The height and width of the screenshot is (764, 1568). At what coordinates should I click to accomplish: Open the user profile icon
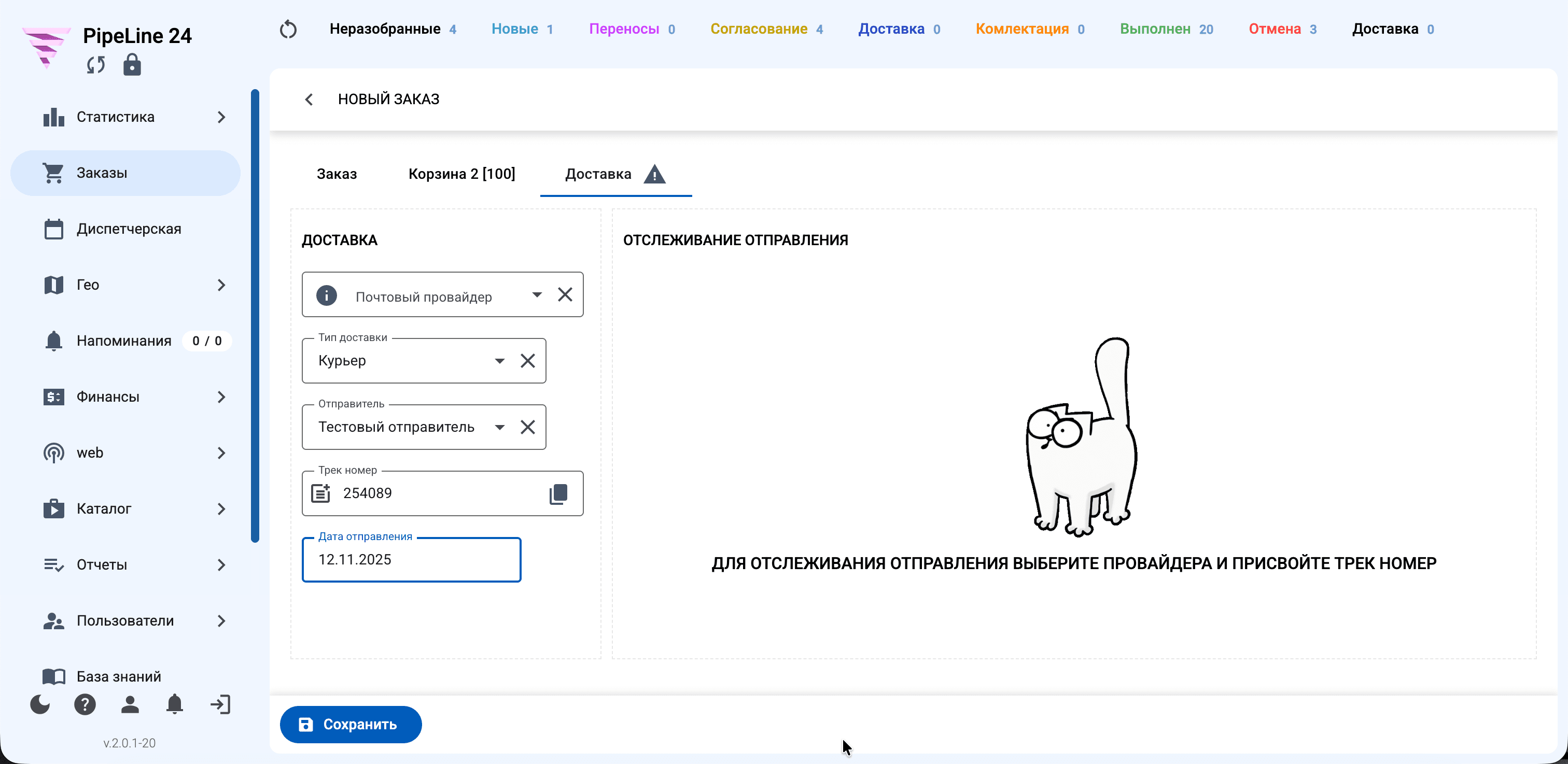(x=130, y=704)
